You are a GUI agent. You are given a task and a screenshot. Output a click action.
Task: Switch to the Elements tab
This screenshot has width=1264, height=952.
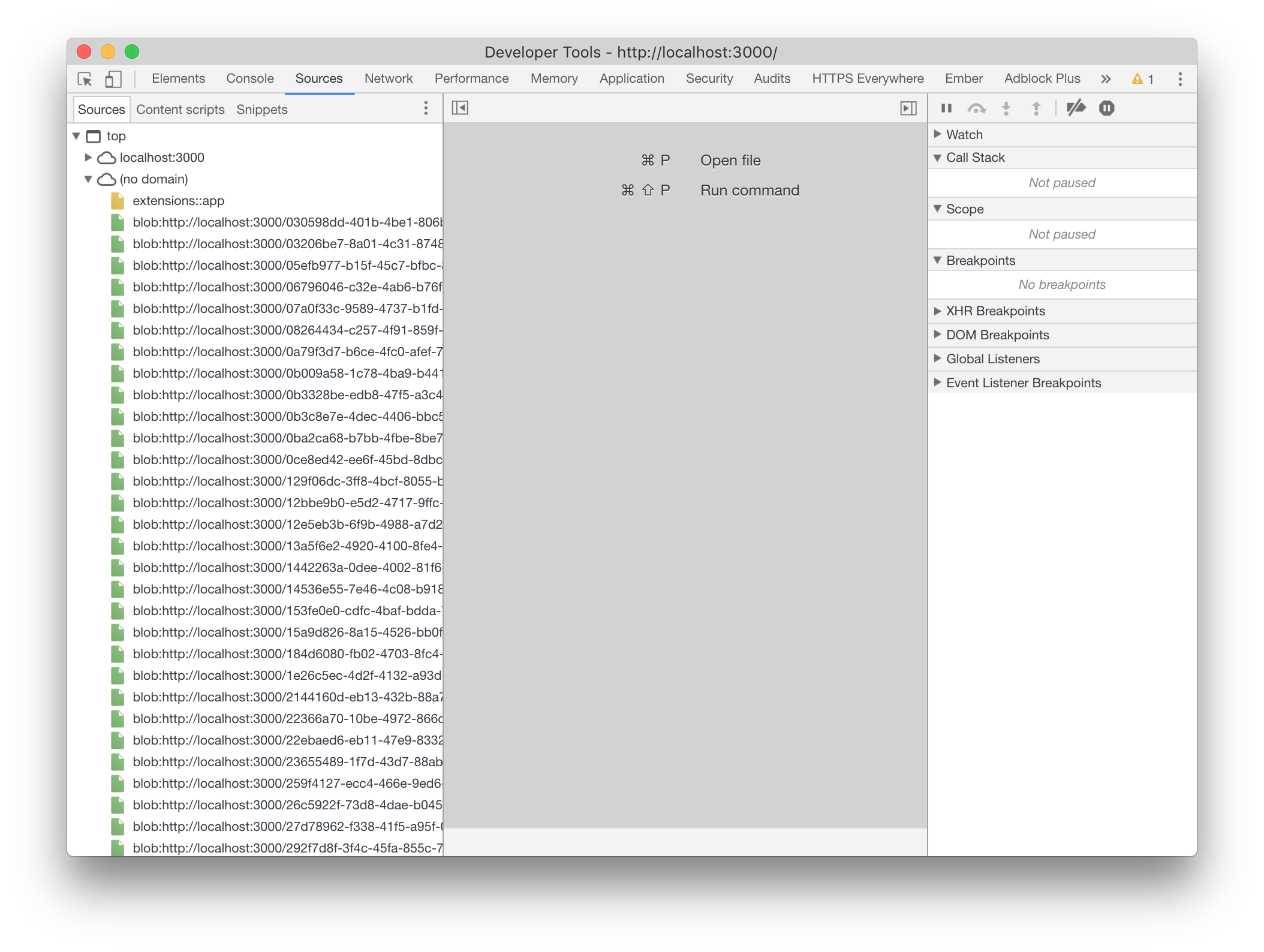click(x=178, y=79)
